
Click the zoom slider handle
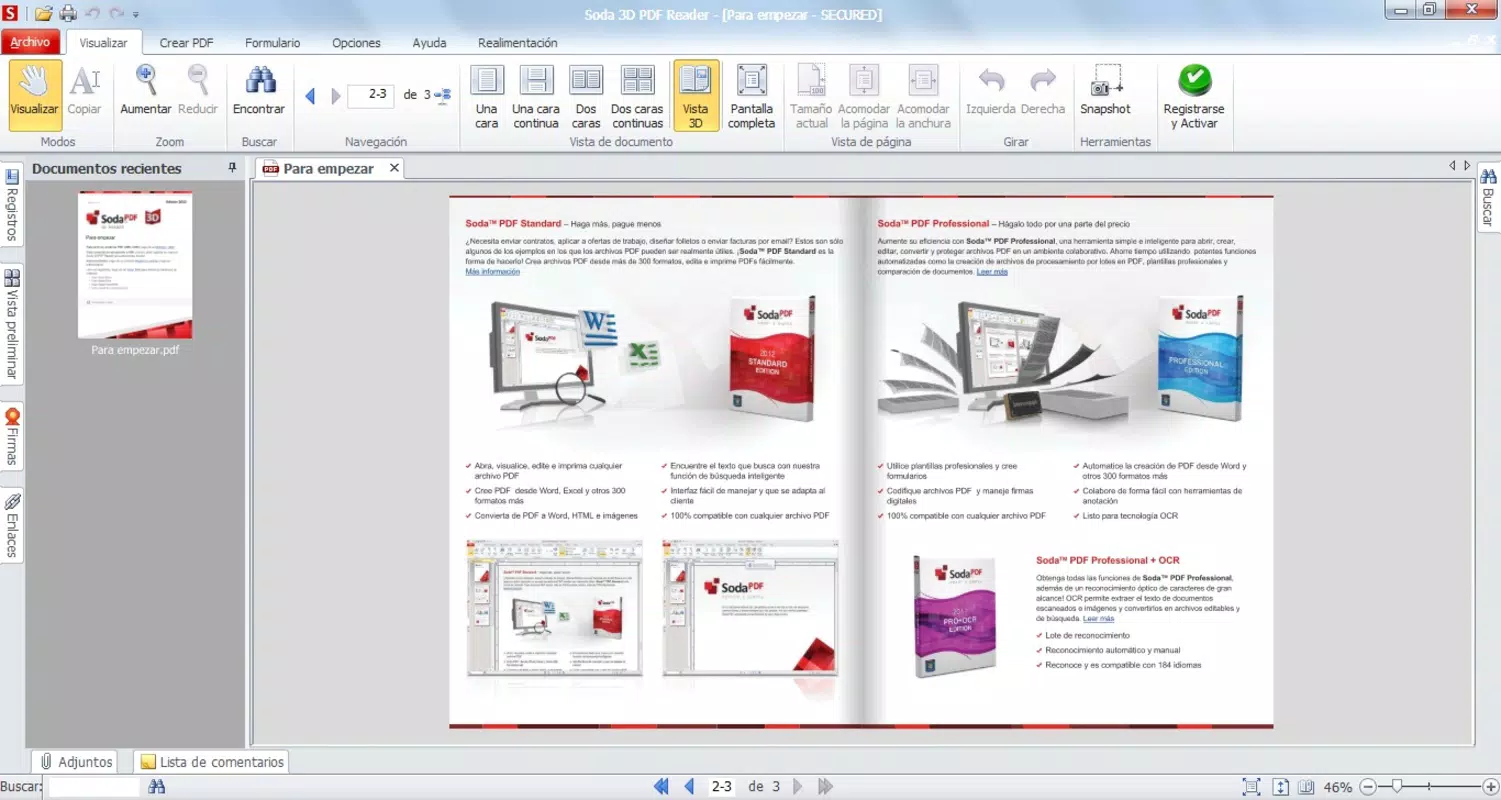coord(1397,787)
